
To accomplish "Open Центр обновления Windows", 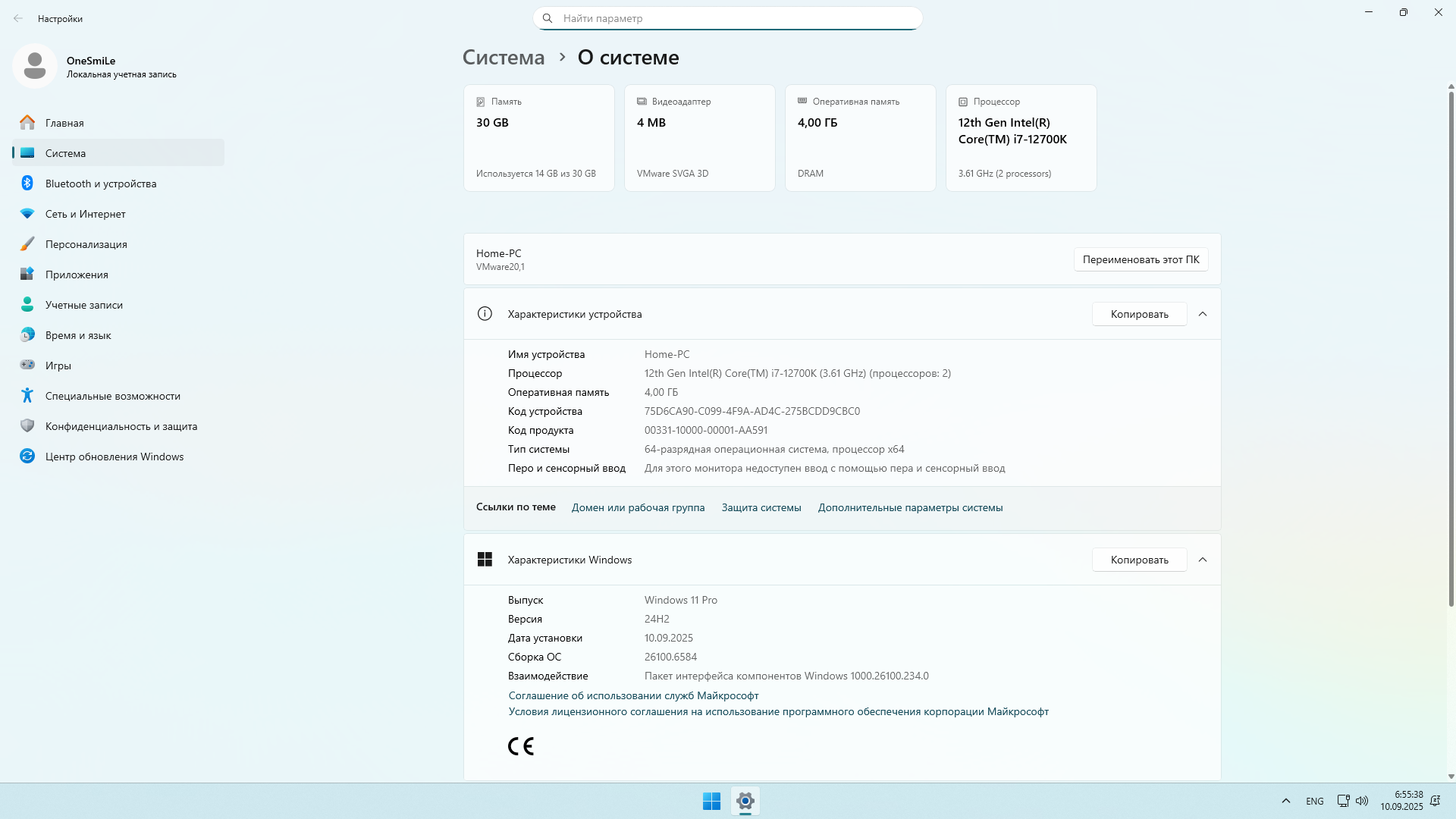I will (114, 456).
